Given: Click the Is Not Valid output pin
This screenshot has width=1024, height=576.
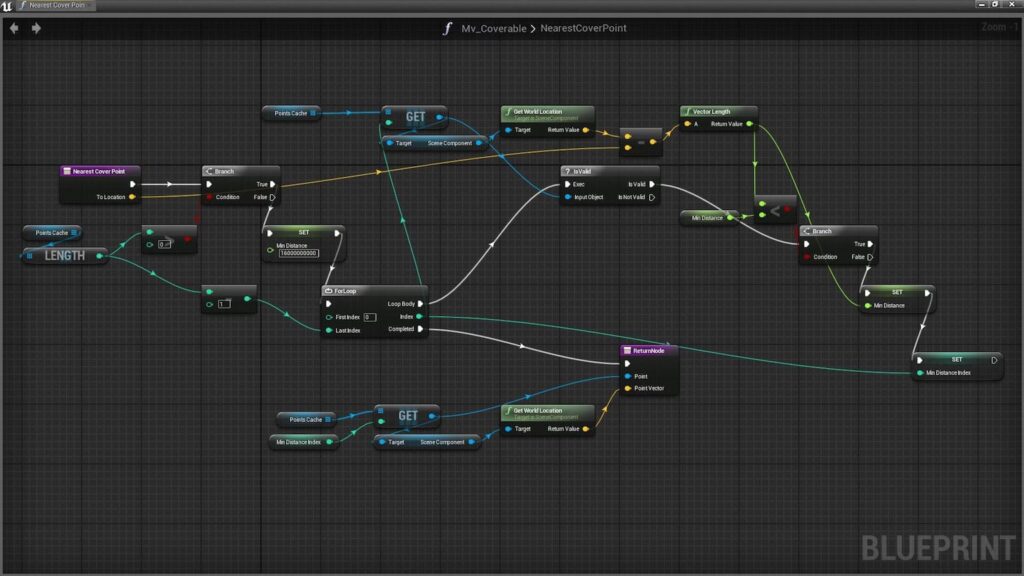Looking at the screenshot, I should point(652,197).
